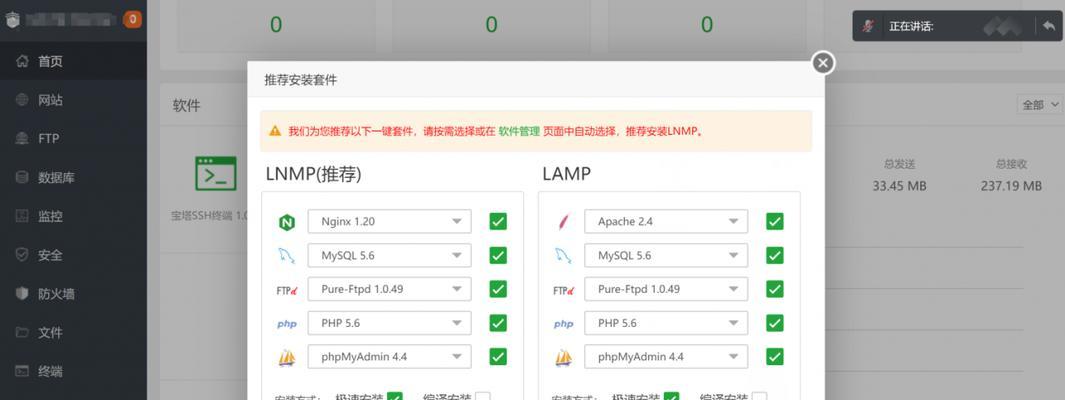Uncheck the LAMP phpMyAdmin 4.4 checkbox
Screen dimensions: 1065x400
[x=774, y=357]
